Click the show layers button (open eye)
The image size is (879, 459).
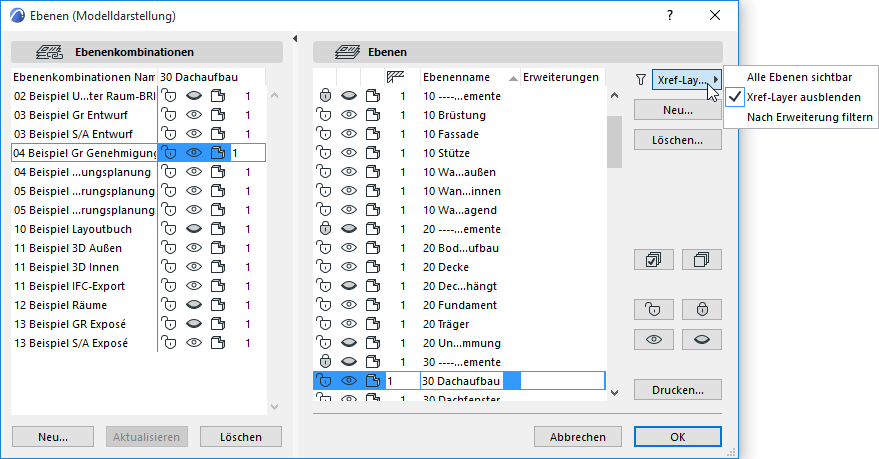654,340
